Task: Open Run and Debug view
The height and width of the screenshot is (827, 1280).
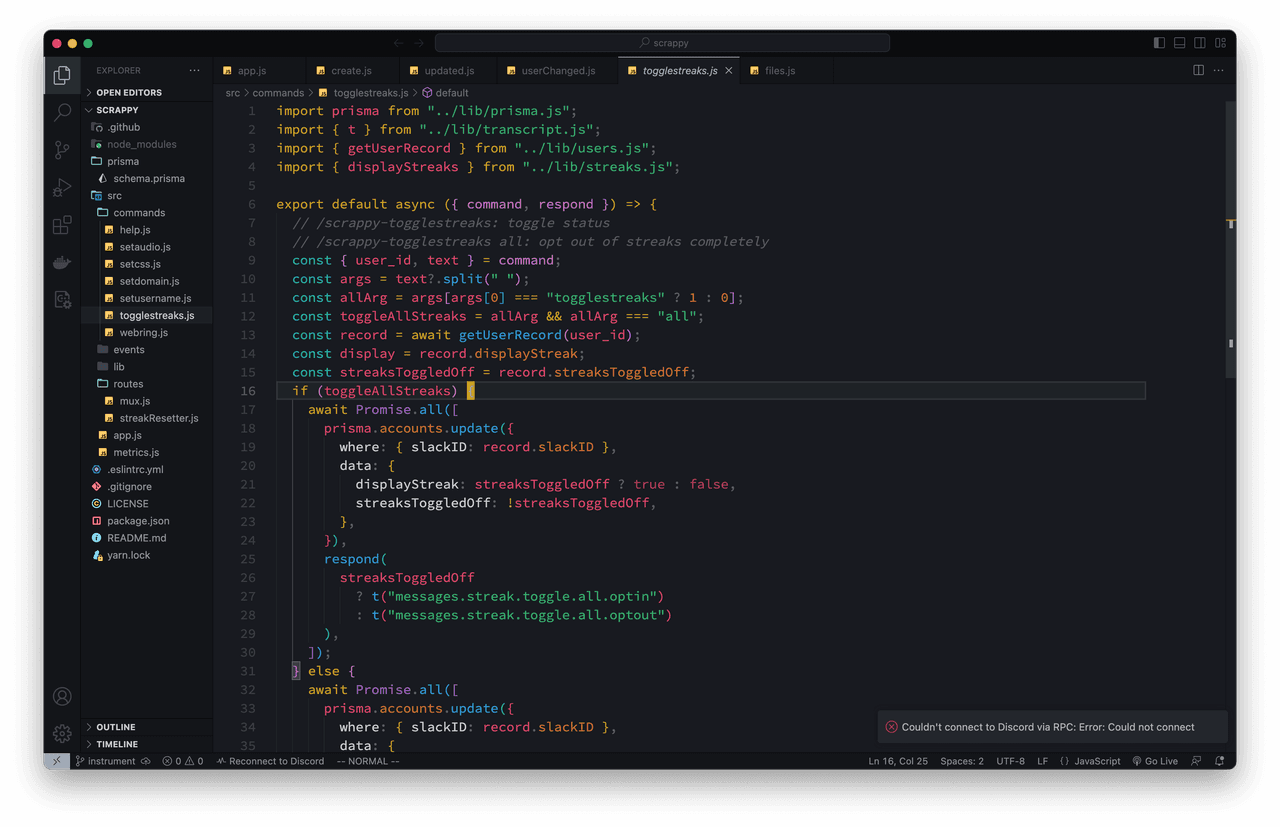Action: pos(62,187)
